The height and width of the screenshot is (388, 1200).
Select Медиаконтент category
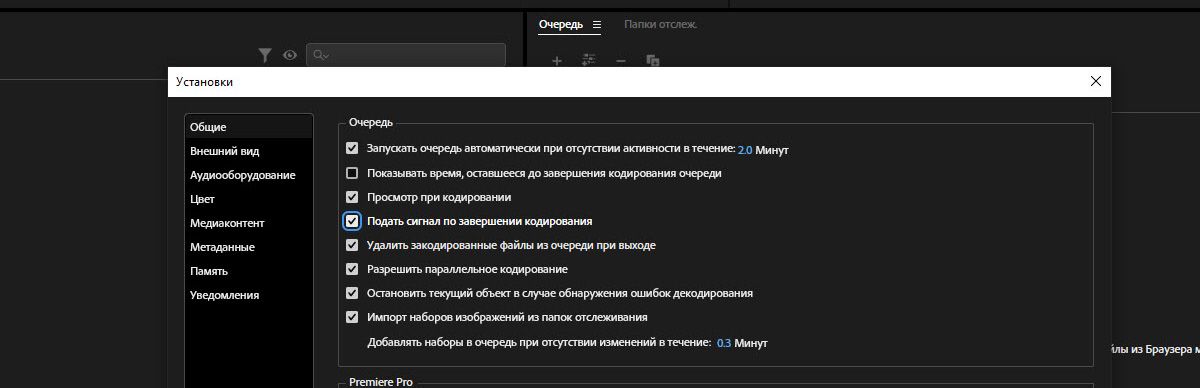(249, 223)
